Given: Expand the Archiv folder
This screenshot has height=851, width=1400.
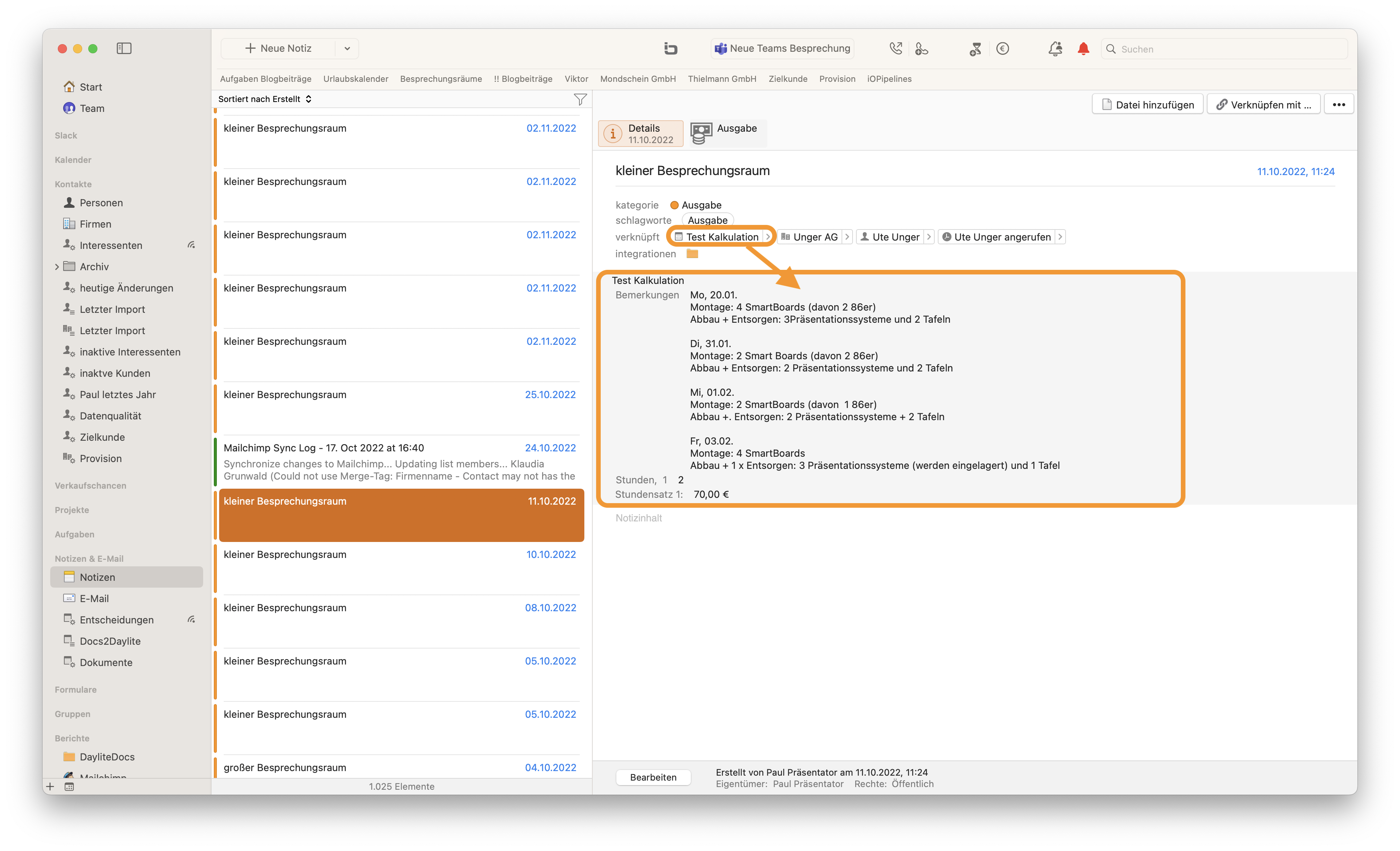Looking at the screenshot, I should [x=57, y=267].
